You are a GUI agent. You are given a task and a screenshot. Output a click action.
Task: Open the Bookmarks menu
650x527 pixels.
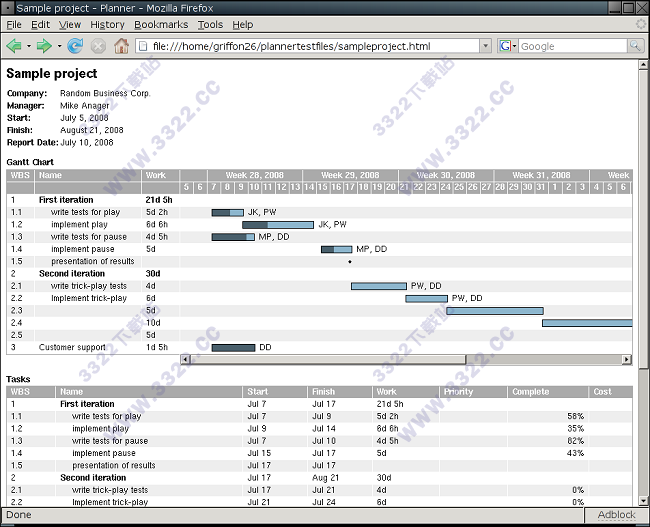point(161,24)
